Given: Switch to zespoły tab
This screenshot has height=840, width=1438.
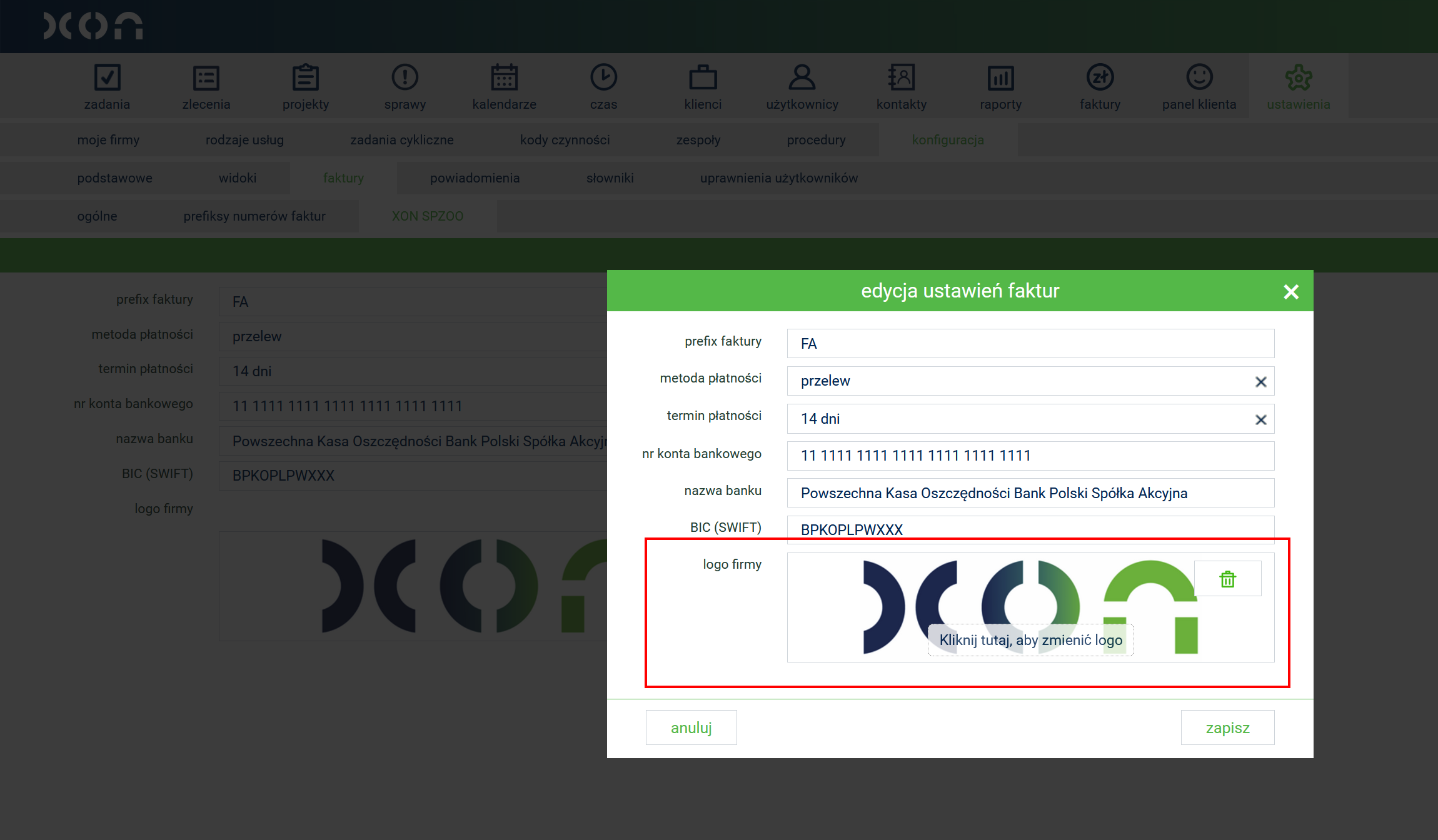Looking at the screenshot, I should pyautogui.click(x=698, y=140).
